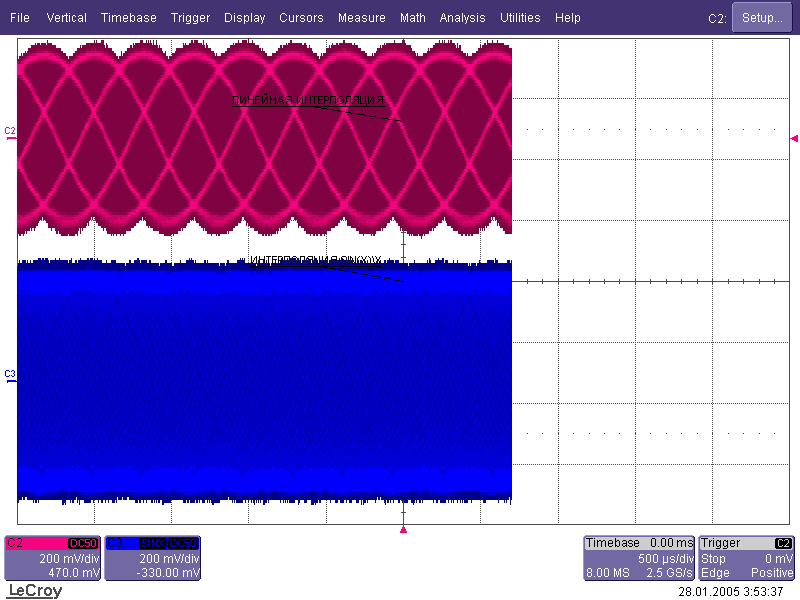The width and height of the screenshot is (800, 600).
Task: Open the Display menu
Action: [x=245, y=18]
